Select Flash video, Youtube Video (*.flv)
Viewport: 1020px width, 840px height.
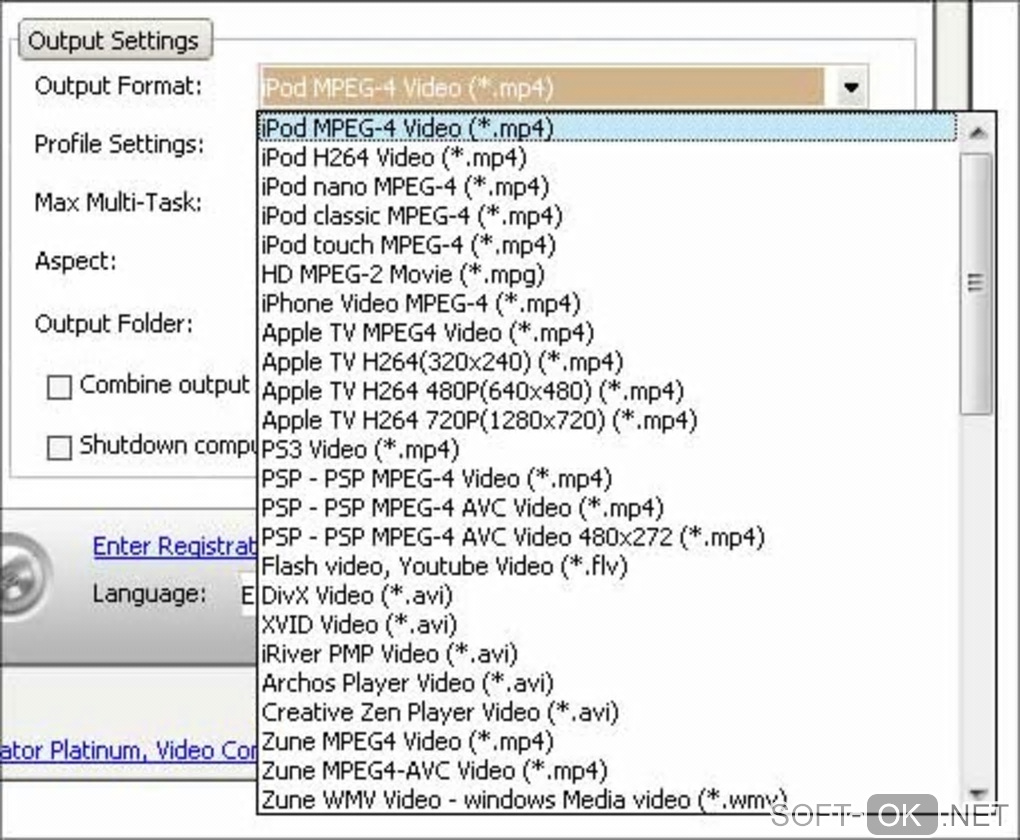point(608,566)
